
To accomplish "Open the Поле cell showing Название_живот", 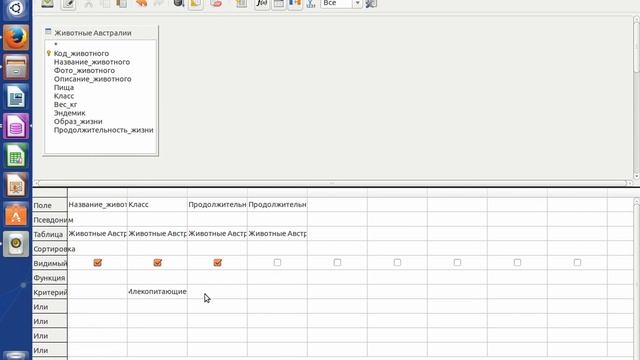I will [x=97, y=204].
